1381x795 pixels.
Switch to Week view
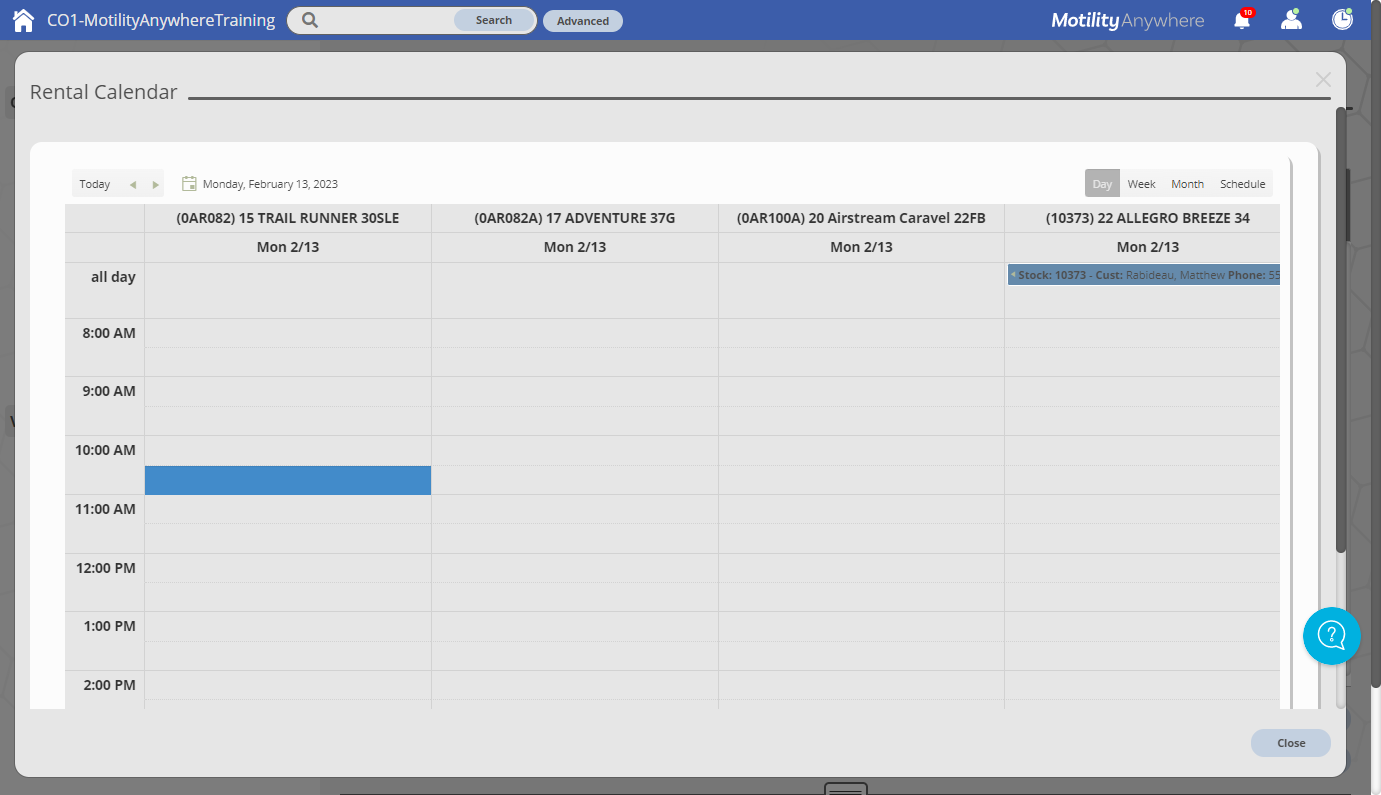1141,184
